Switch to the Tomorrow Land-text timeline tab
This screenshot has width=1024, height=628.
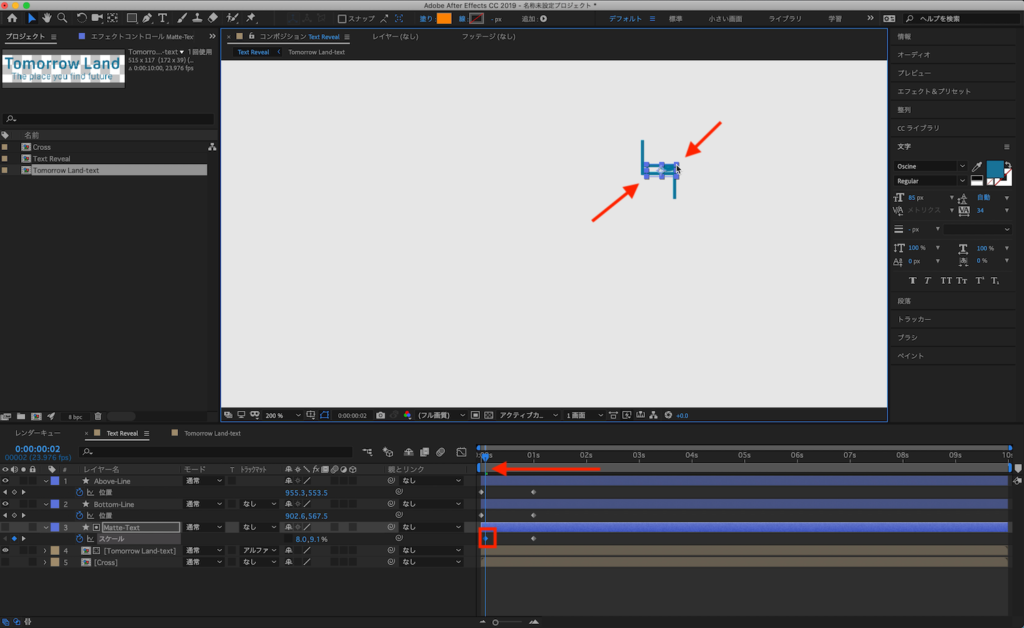[x=210, y=434]
